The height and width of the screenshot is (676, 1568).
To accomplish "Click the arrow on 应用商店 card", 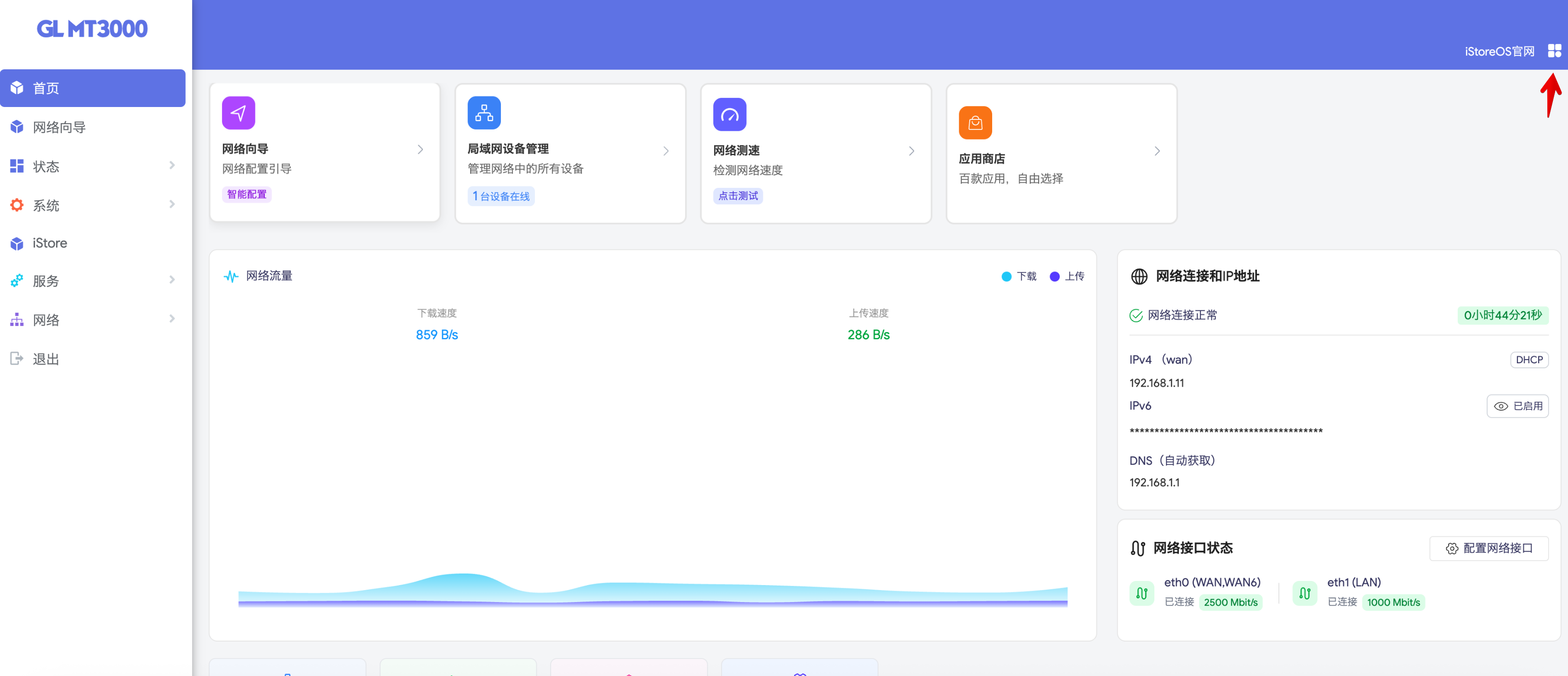I will 1157,151.
